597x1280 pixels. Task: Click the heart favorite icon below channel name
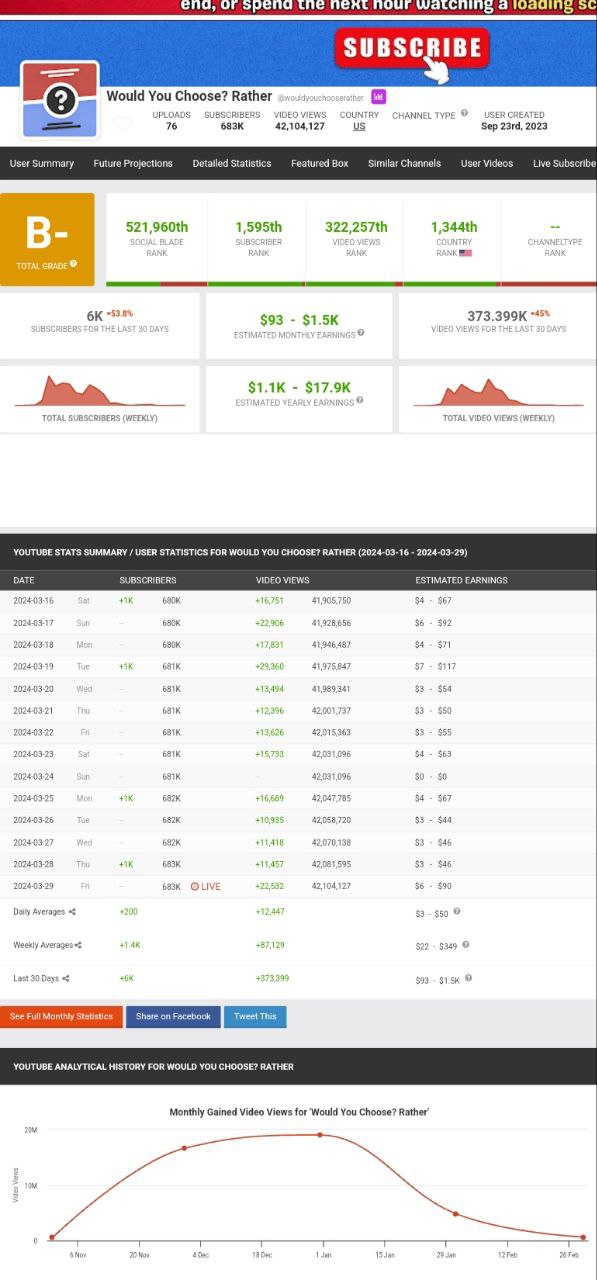point(122,123)
